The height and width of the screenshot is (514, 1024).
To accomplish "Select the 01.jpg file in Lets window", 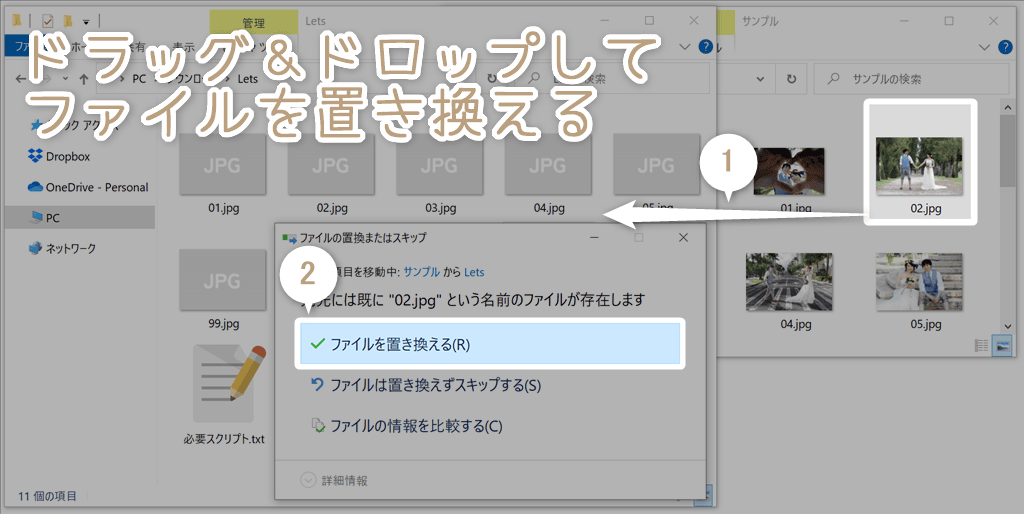I will (x=223, y=174).
